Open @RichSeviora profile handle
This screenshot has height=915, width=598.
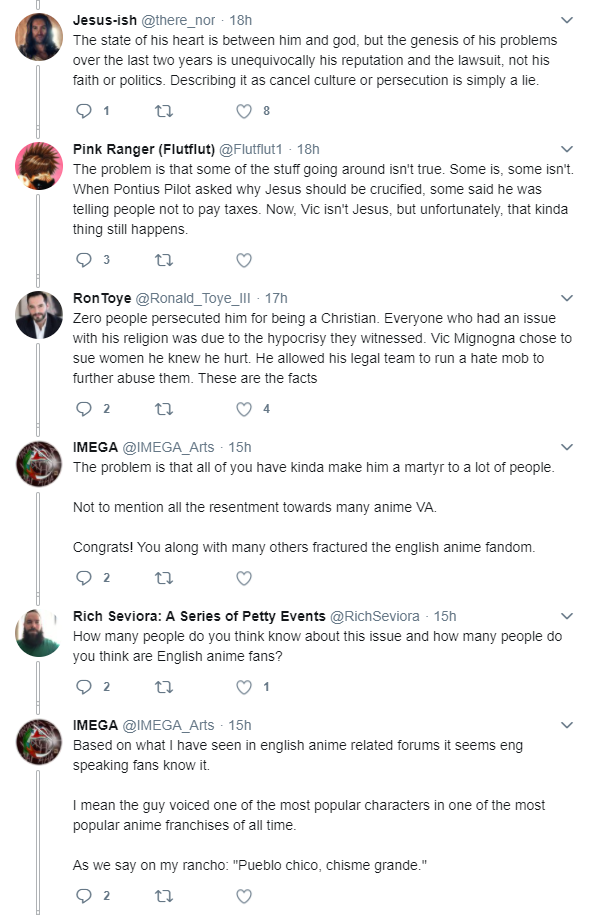point(375,616)
